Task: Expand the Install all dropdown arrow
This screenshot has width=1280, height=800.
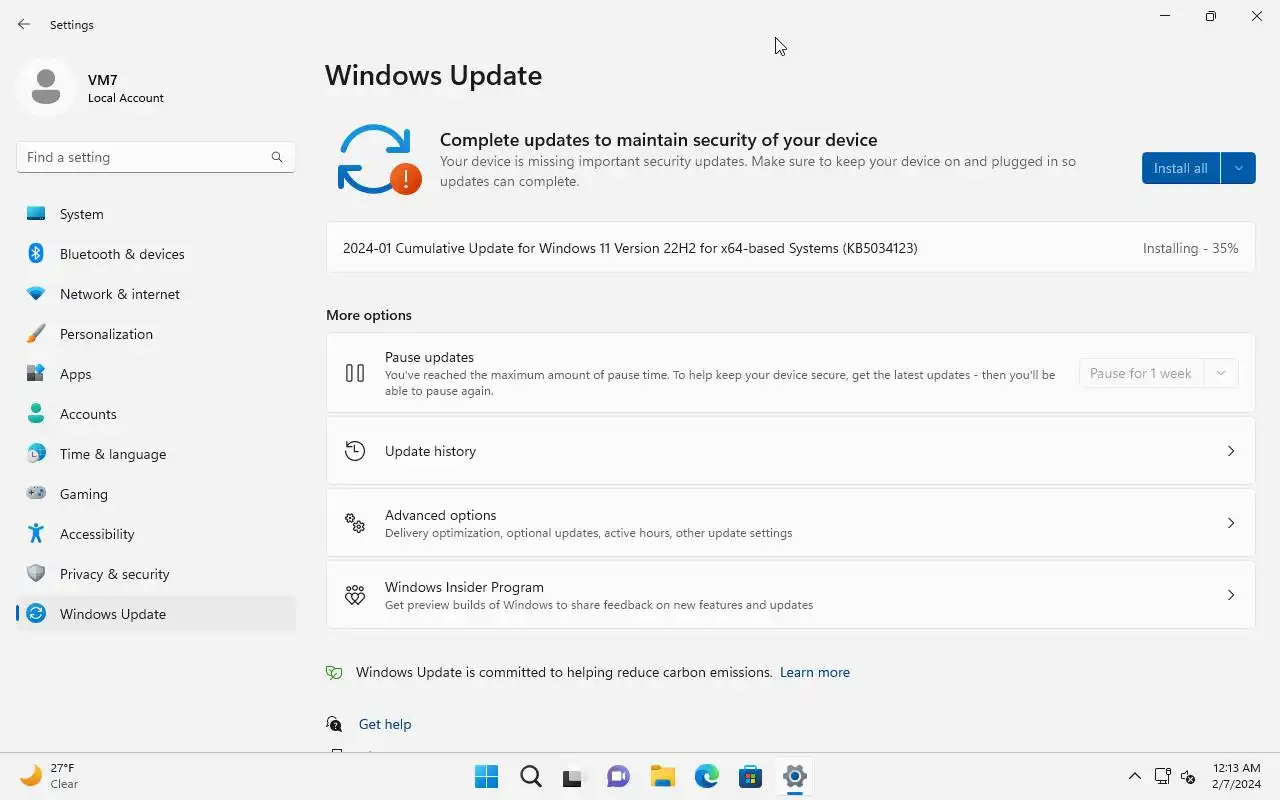Action: pyautogui.click(x=1239, y=168)
